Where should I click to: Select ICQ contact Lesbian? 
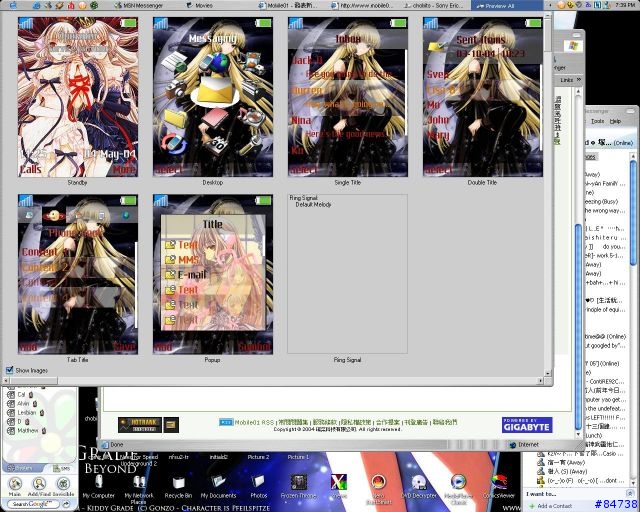click(x=26, y=412)
